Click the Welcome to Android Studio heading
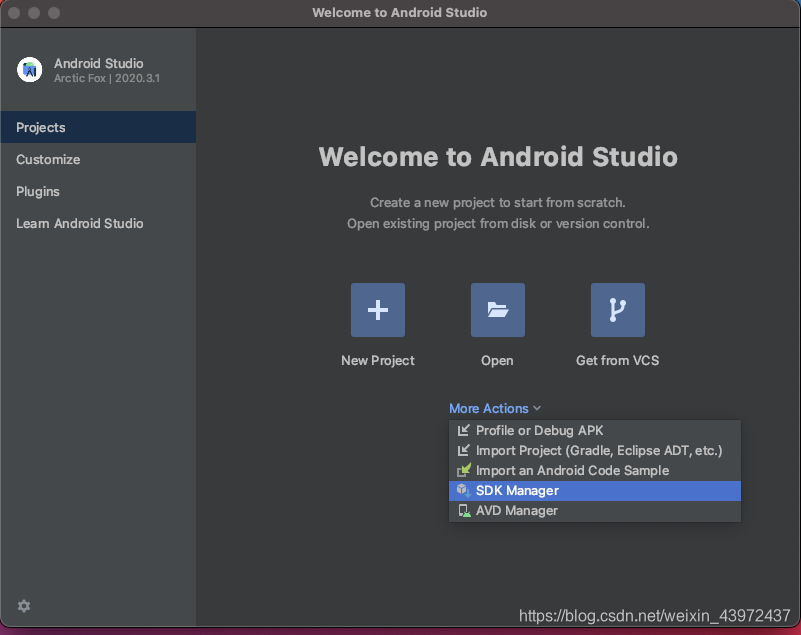801x635 pixels. (498, 156)
